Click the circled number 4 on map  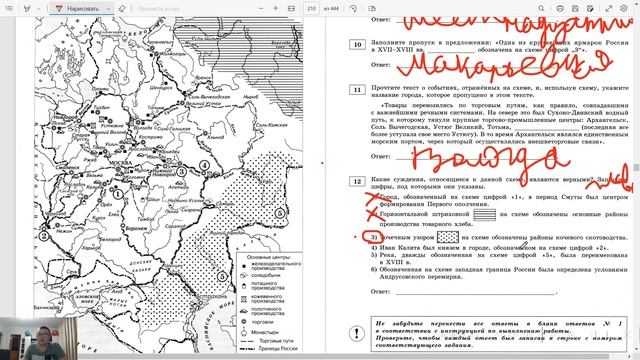tap(204, 166)
